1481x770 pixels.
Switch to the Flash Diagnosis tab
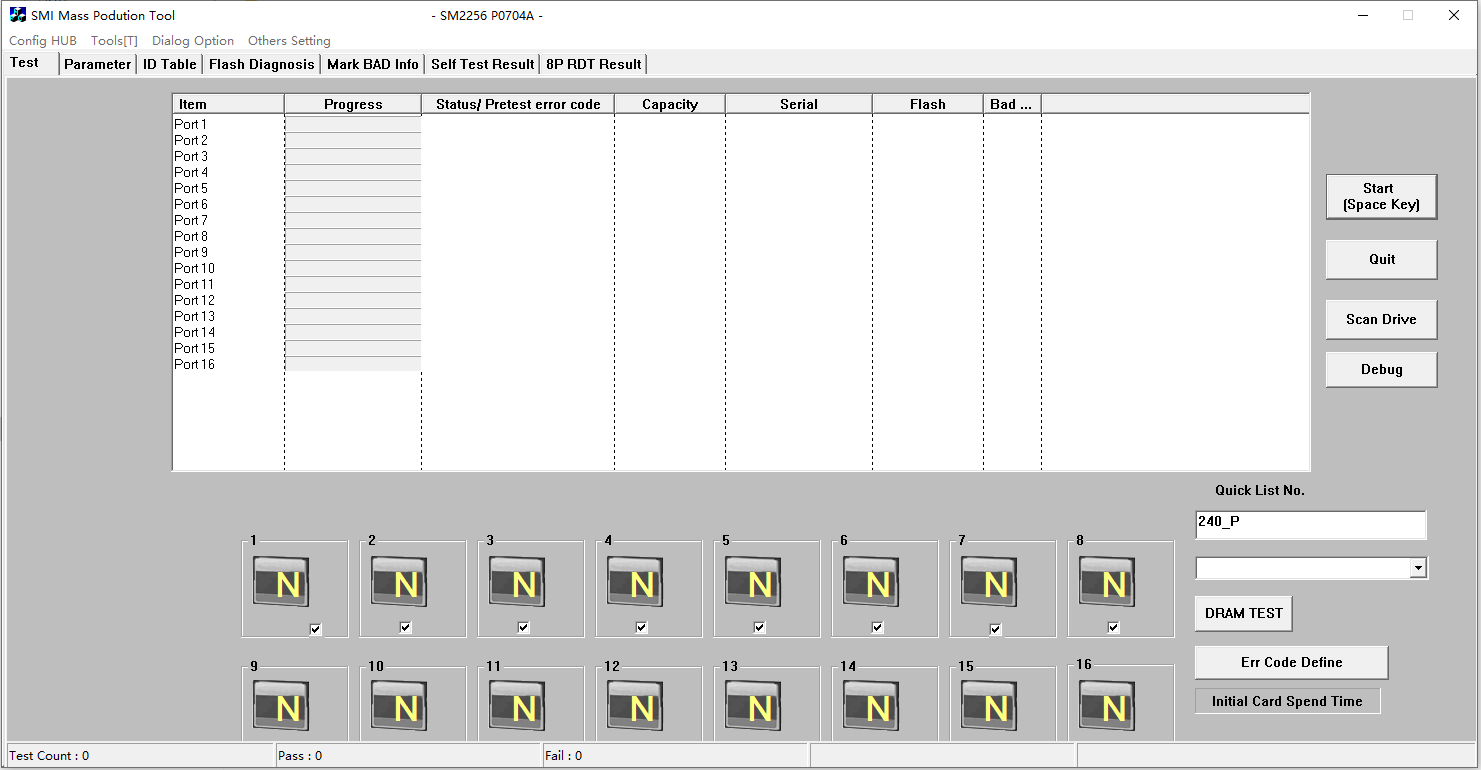[262, 64]
